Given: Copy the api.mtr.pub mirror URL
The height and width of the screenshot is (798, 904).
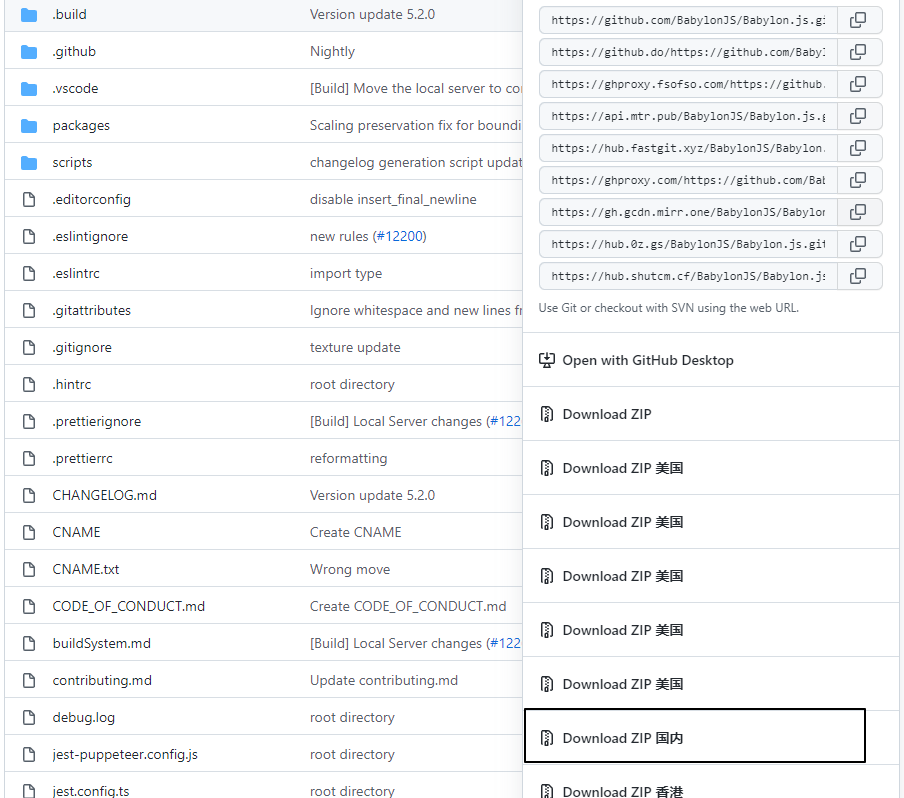Looking at the screenshot, I should [858, 116].
